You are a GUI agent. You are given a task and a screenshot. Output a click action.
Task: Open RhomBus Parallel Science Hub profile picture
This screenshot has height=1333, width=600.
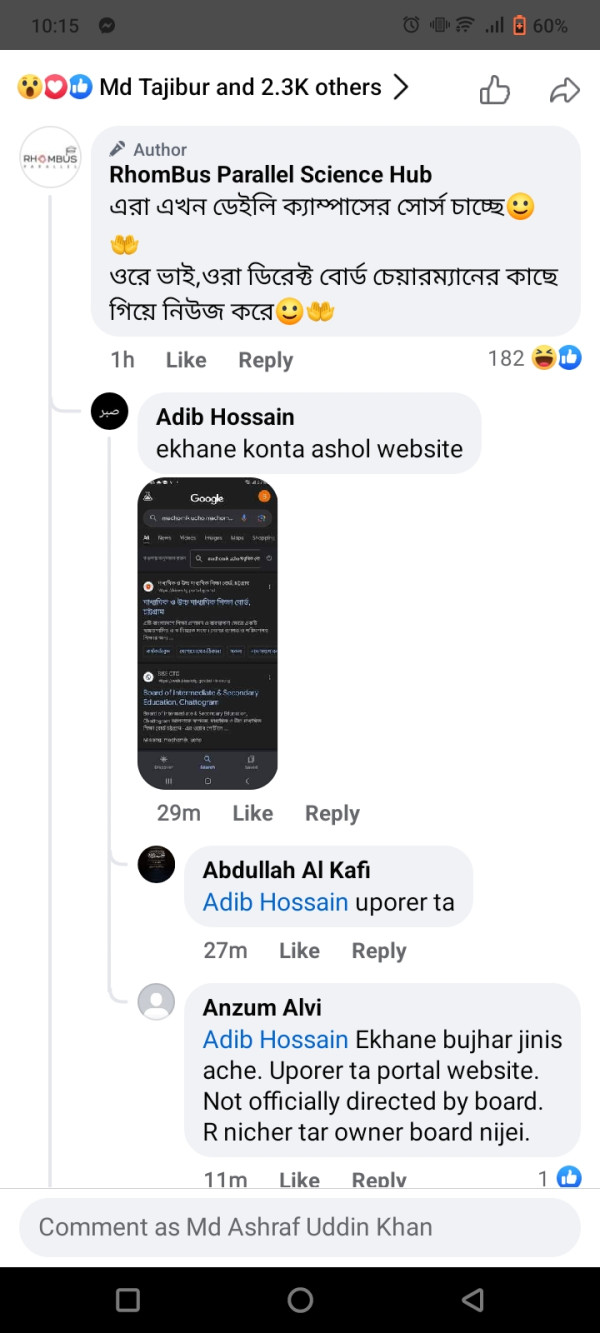tap(50, 158)
